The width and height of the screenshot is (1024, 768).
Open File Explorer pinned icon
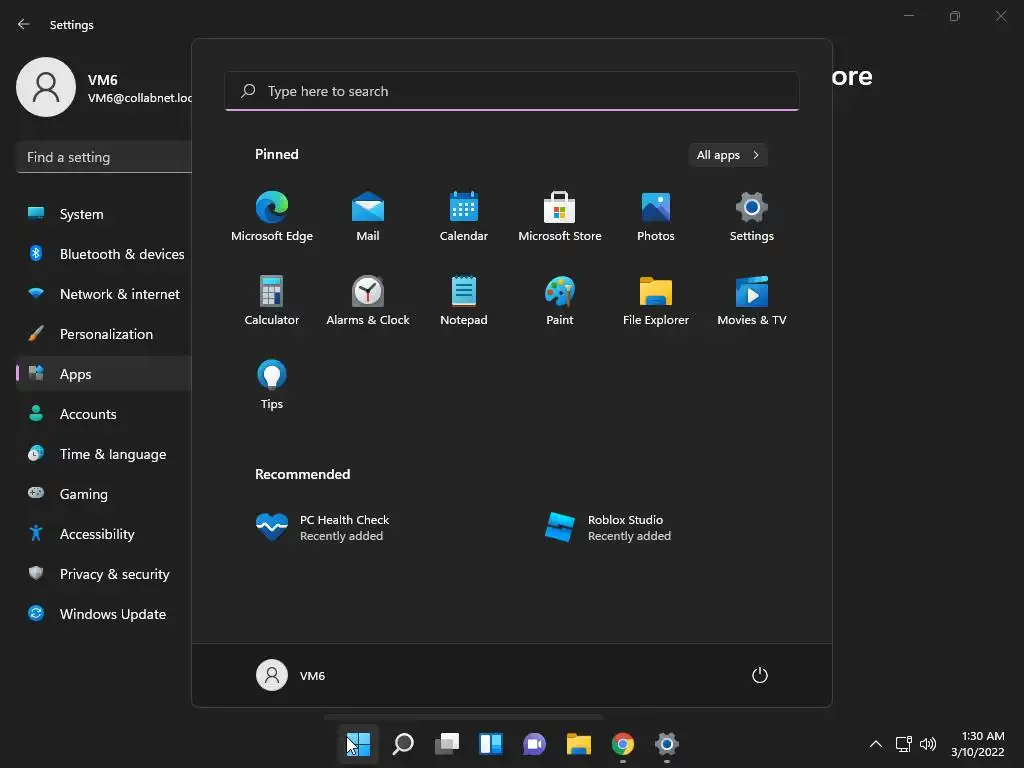[656, 300]
